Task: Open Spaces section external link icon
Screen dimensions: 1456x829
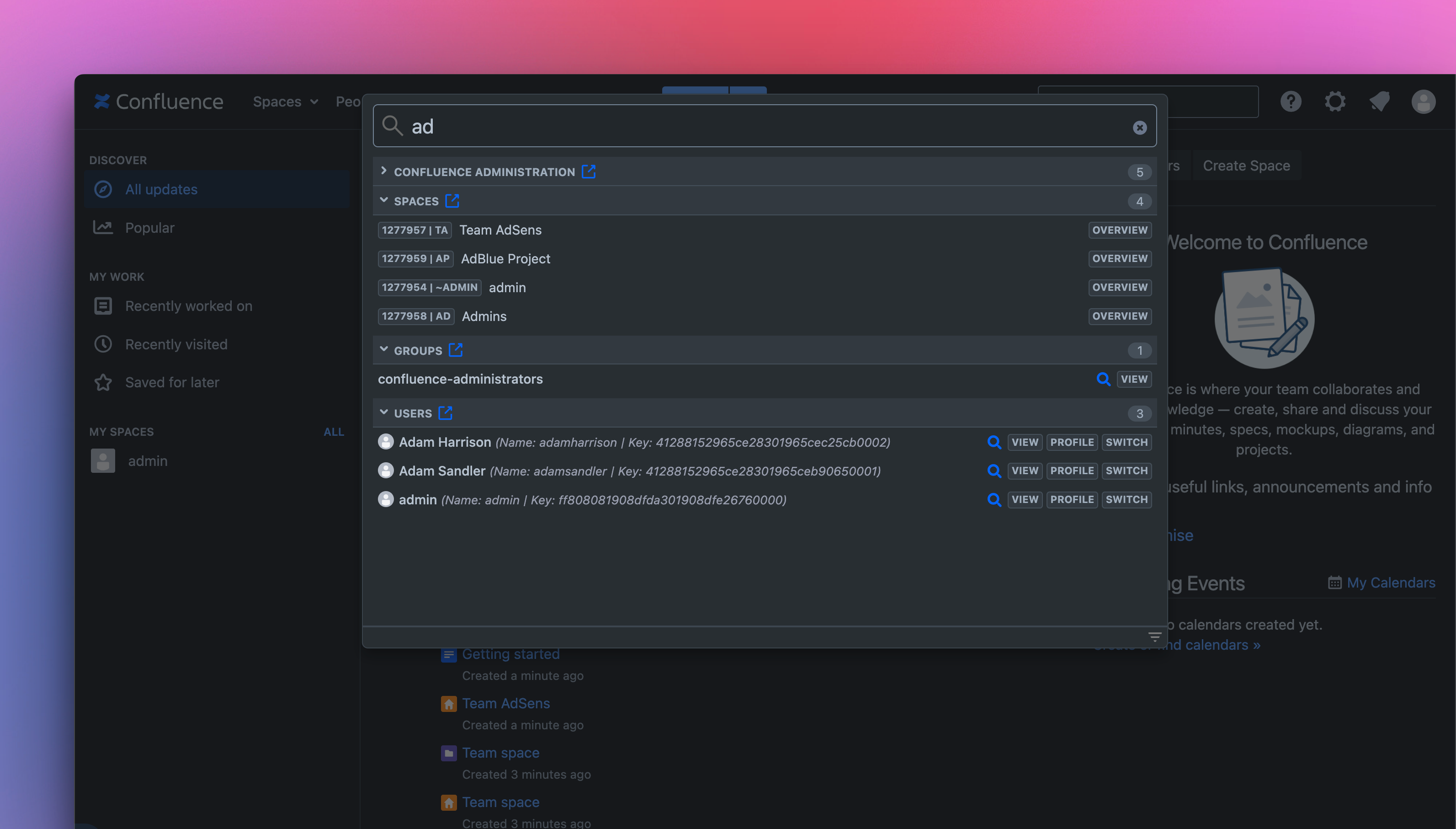Action: click(452, 200)
